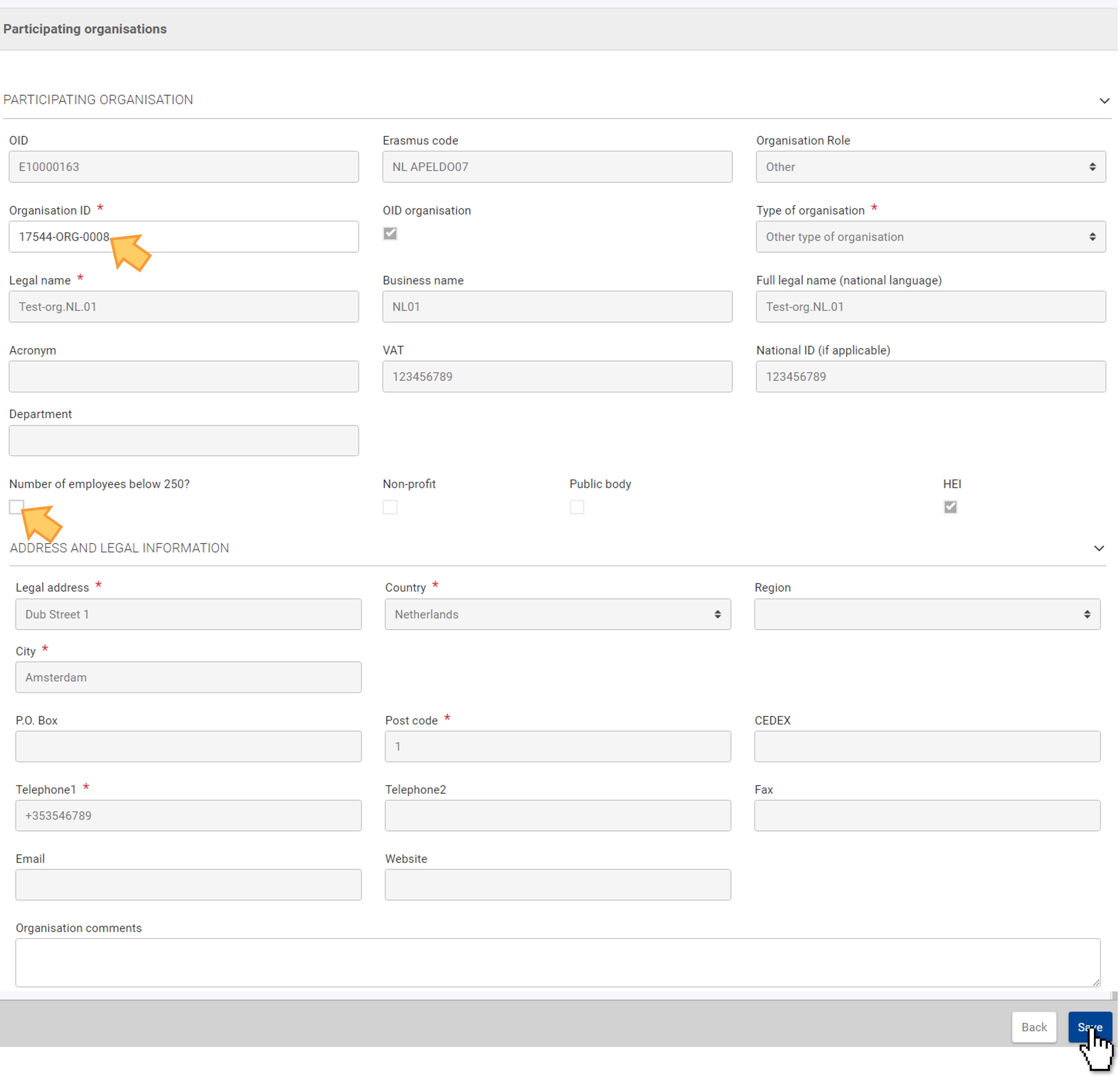The image size is (1120, 1076).
Task: Click the OID field E10000163
Action: 184,167
